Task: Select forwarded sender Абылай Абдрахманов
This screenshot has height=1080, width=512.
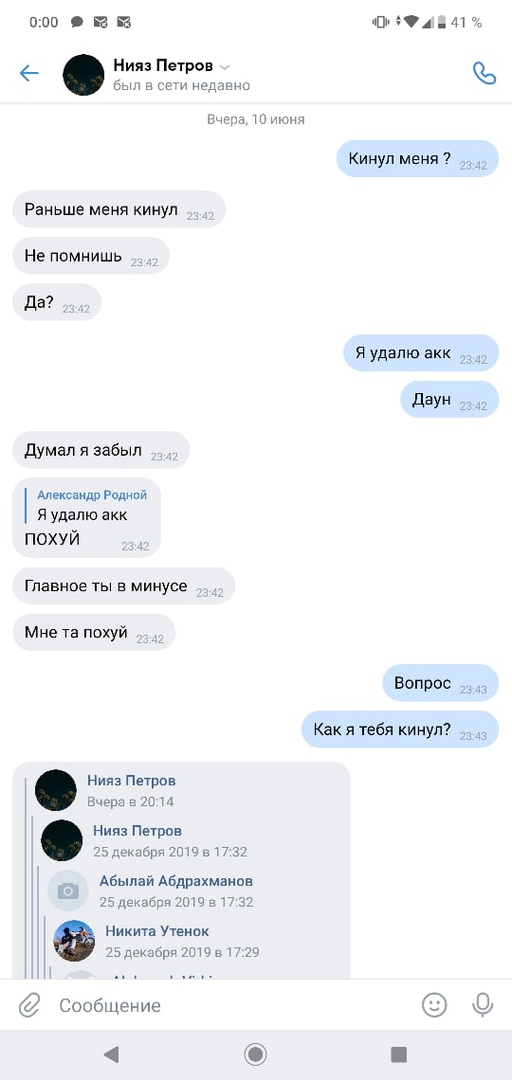Action: click(x=176, y=881)
